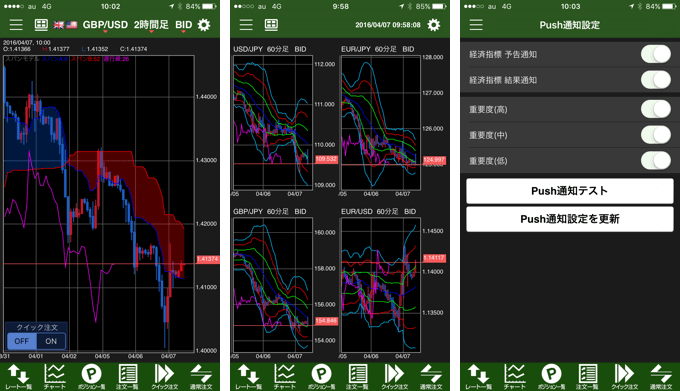Select the EUR/USD 60分足 chart
This screenshot has height=391, width=680.
click(381, 285)
